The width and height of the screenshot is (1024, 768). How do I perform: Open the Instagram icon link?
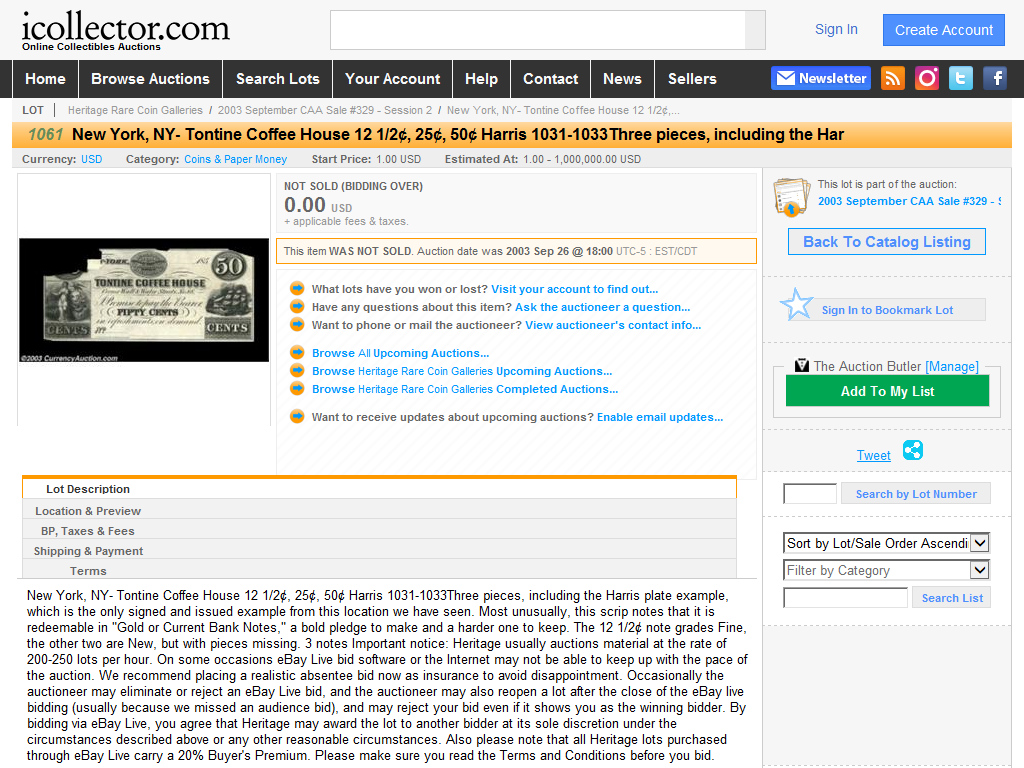[927, 78]
